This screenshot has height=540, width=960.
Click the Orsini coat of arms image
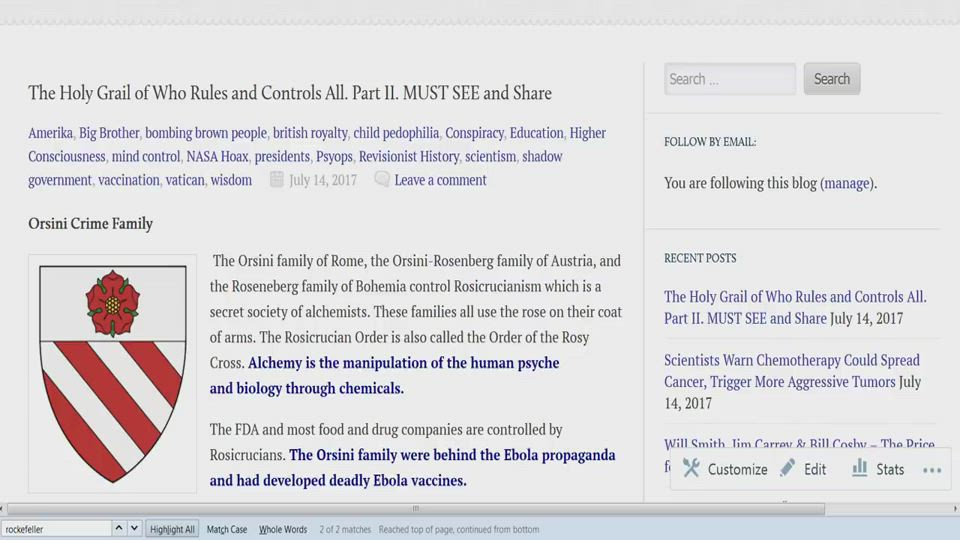[113, 373]
